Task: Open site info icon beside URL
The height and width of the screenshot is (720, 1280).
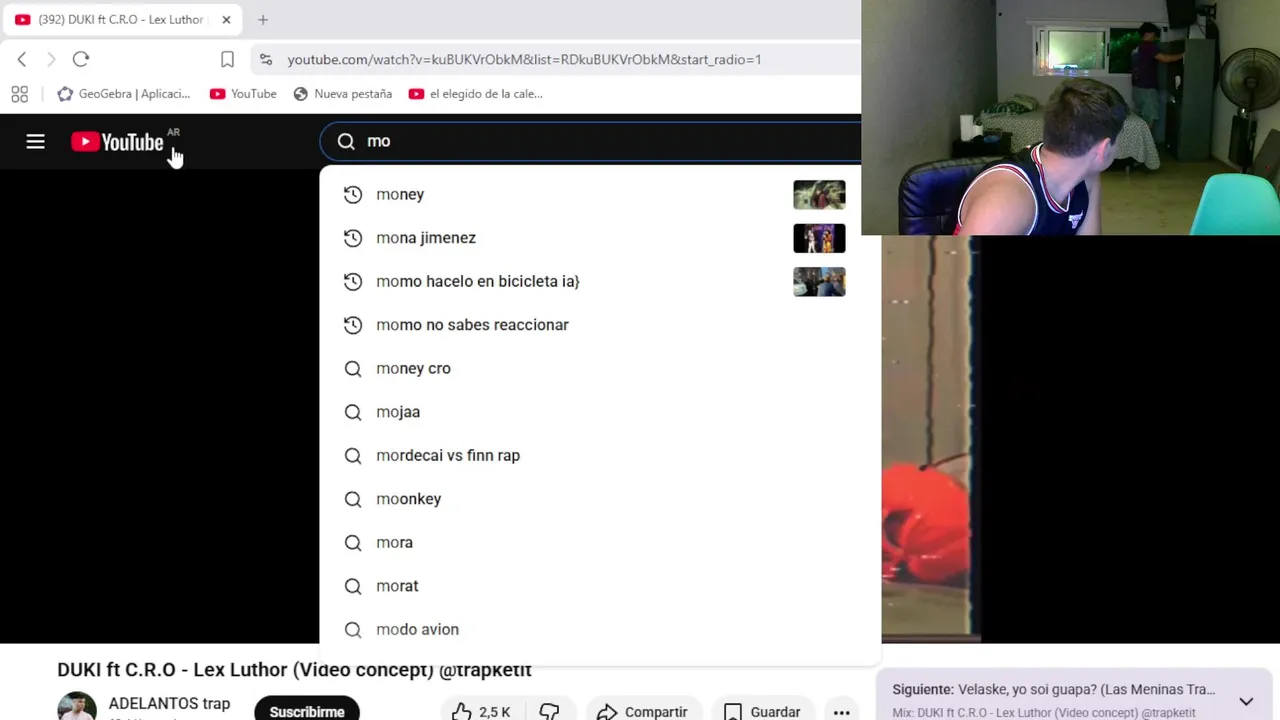Action: coord(265,59)
